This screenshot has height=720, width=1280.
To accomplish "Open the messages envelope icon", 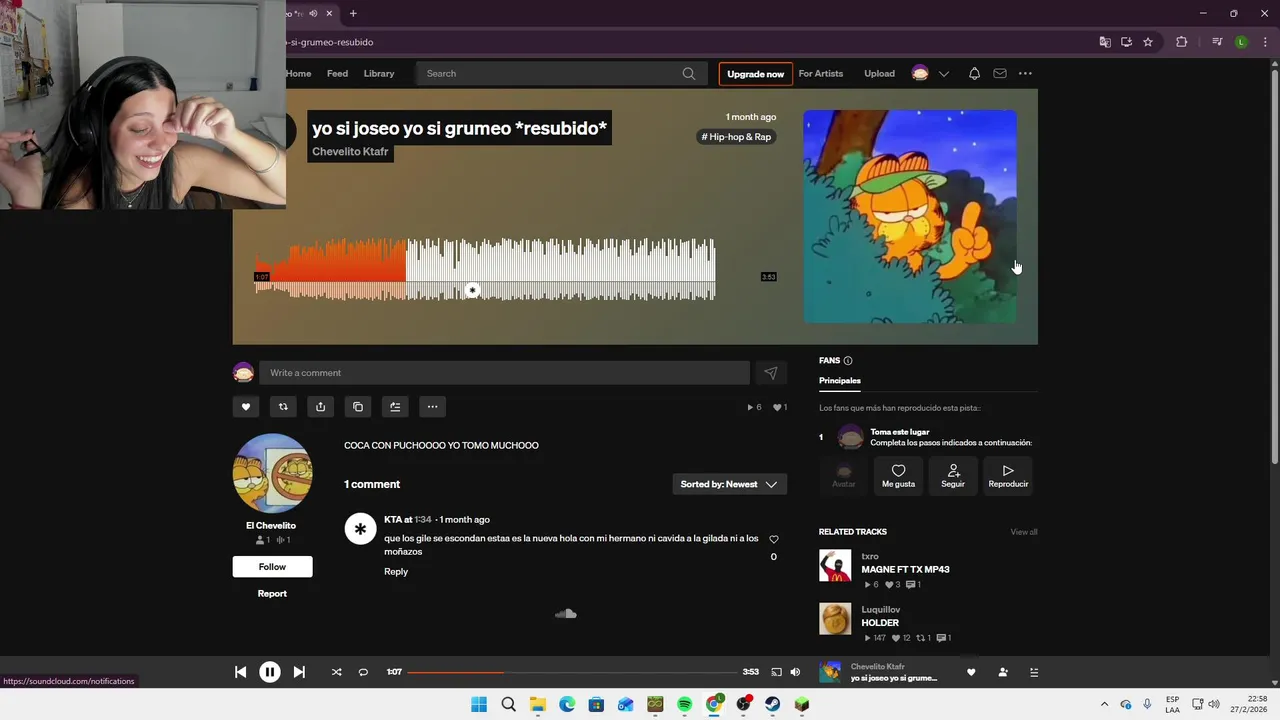I will (x=999, y=73).
